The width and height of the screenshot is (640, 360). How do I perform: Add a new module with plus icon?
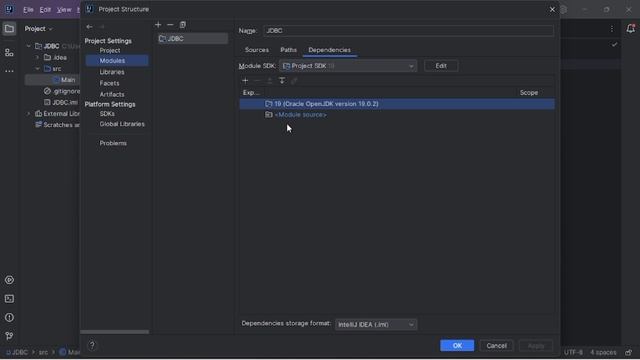158,25
